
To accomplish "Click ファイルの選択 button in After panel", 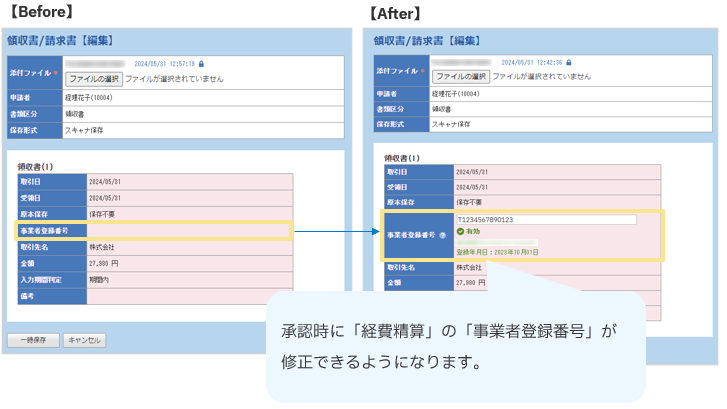I will [x=460, y=75].
